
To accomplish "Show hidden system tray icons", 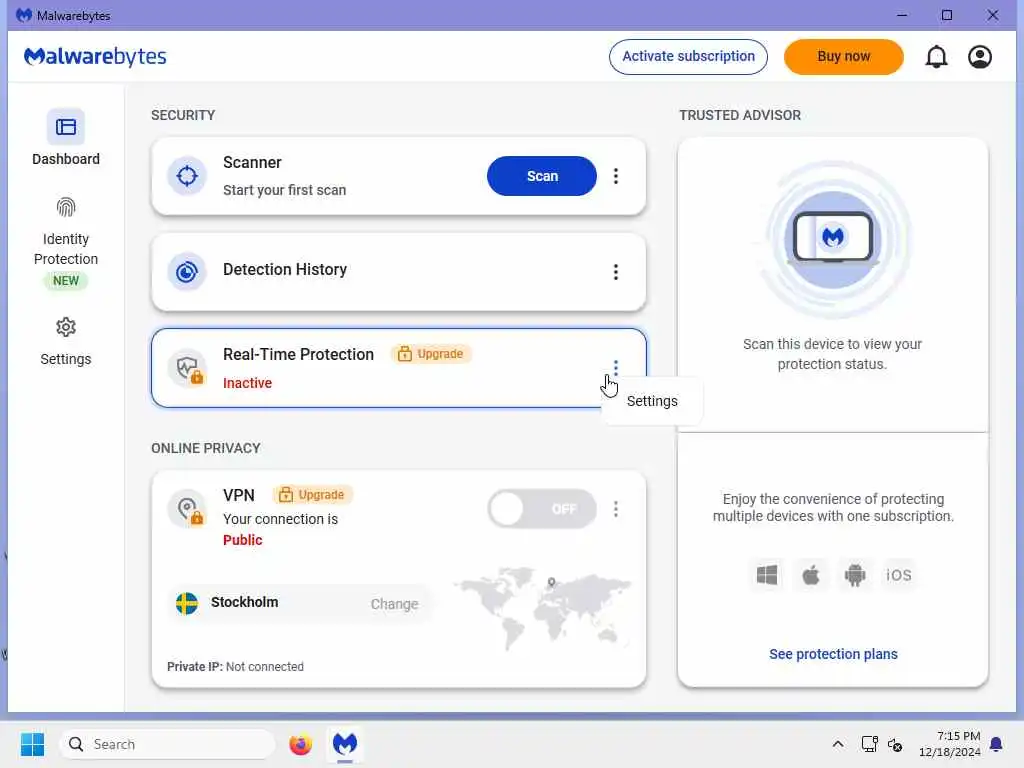I will (x=838, y=744).
